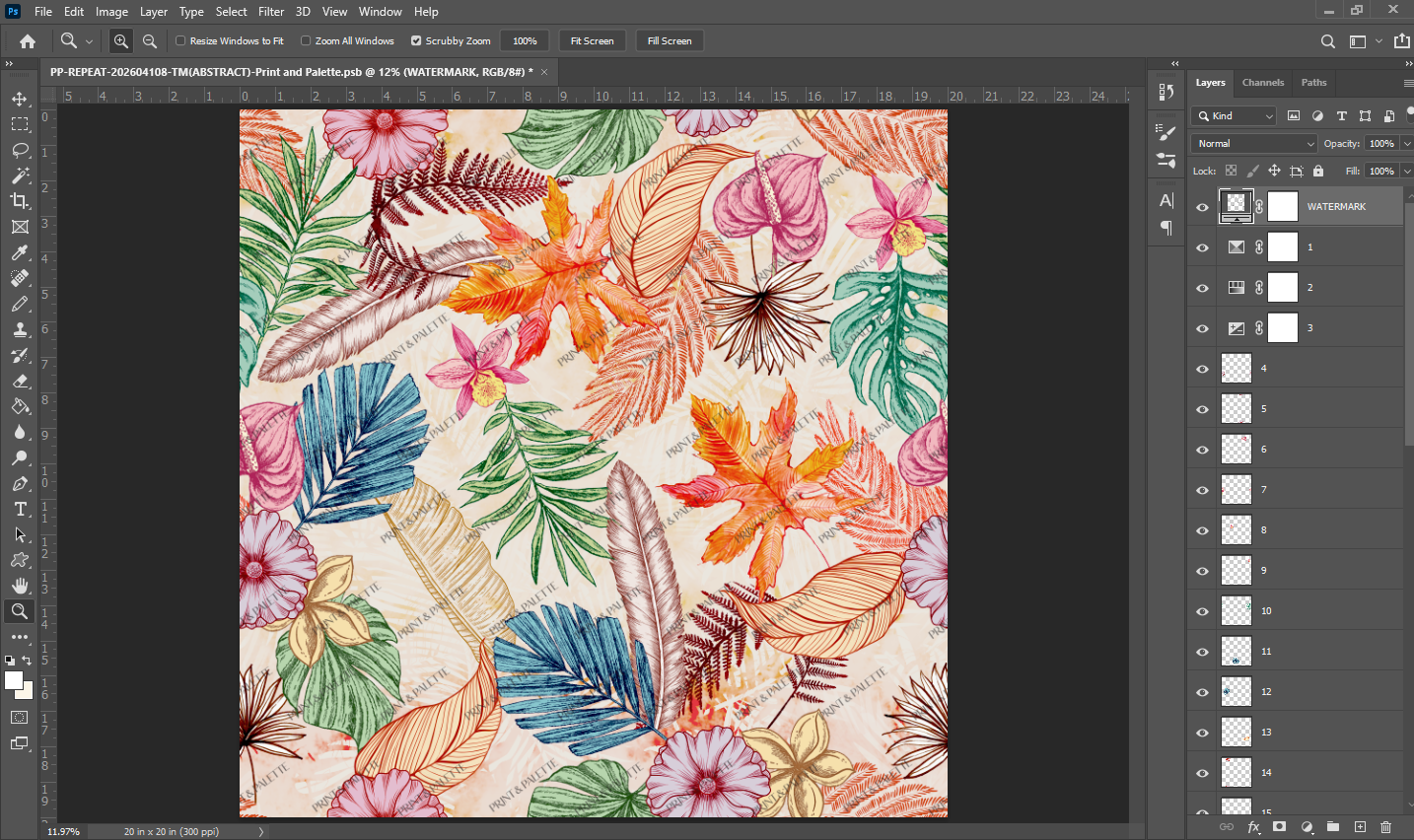This screenshot has height=840, width=1414.
Task: Click the 100% zoom button
Action: (525, 41)
